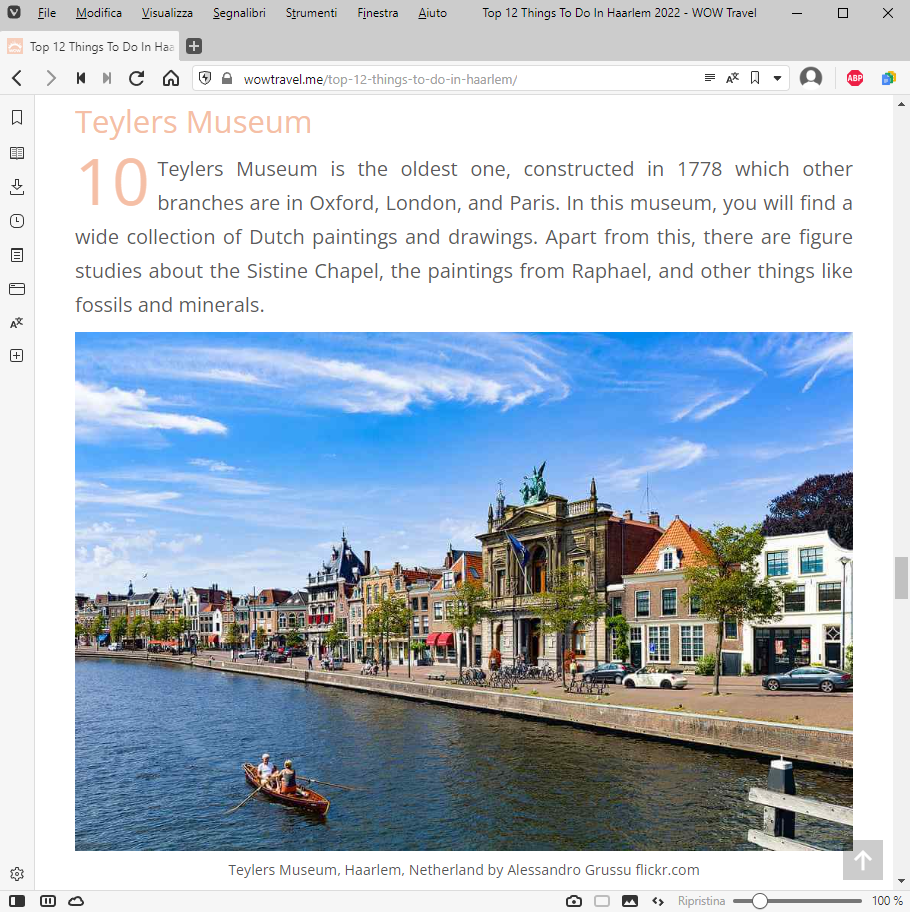This screenshot has height=912, width=910.
Task: Add a web panel to sidebar
Action: pyautogui.click(x=17, y=356)
